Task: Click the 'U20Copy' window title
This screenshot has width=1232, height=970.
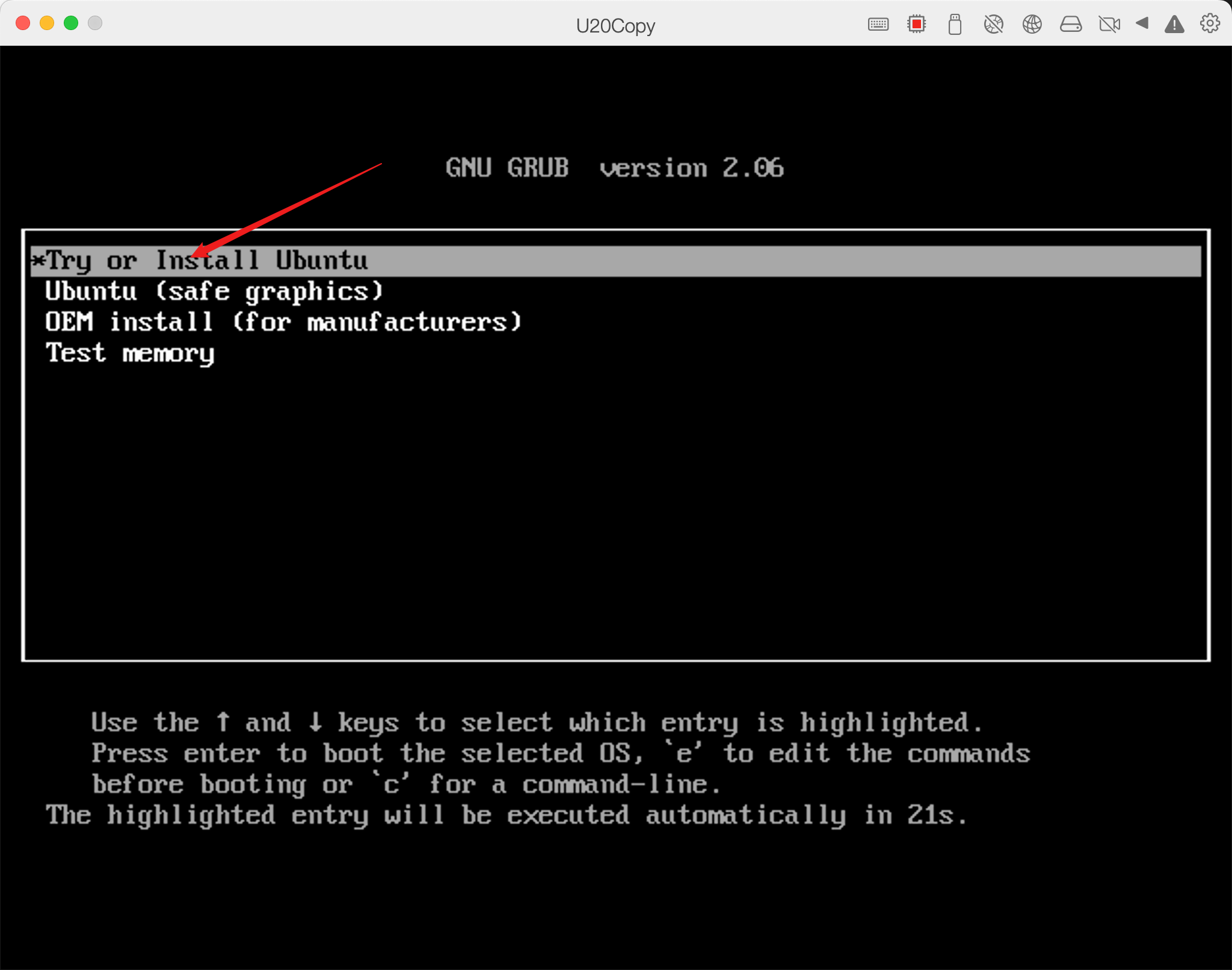Action: [615, 25]
